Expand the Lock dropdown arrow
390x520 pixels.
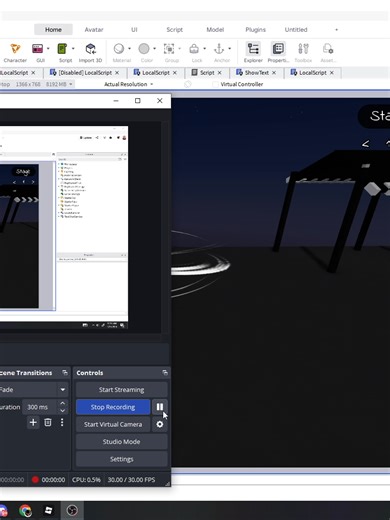204,49
